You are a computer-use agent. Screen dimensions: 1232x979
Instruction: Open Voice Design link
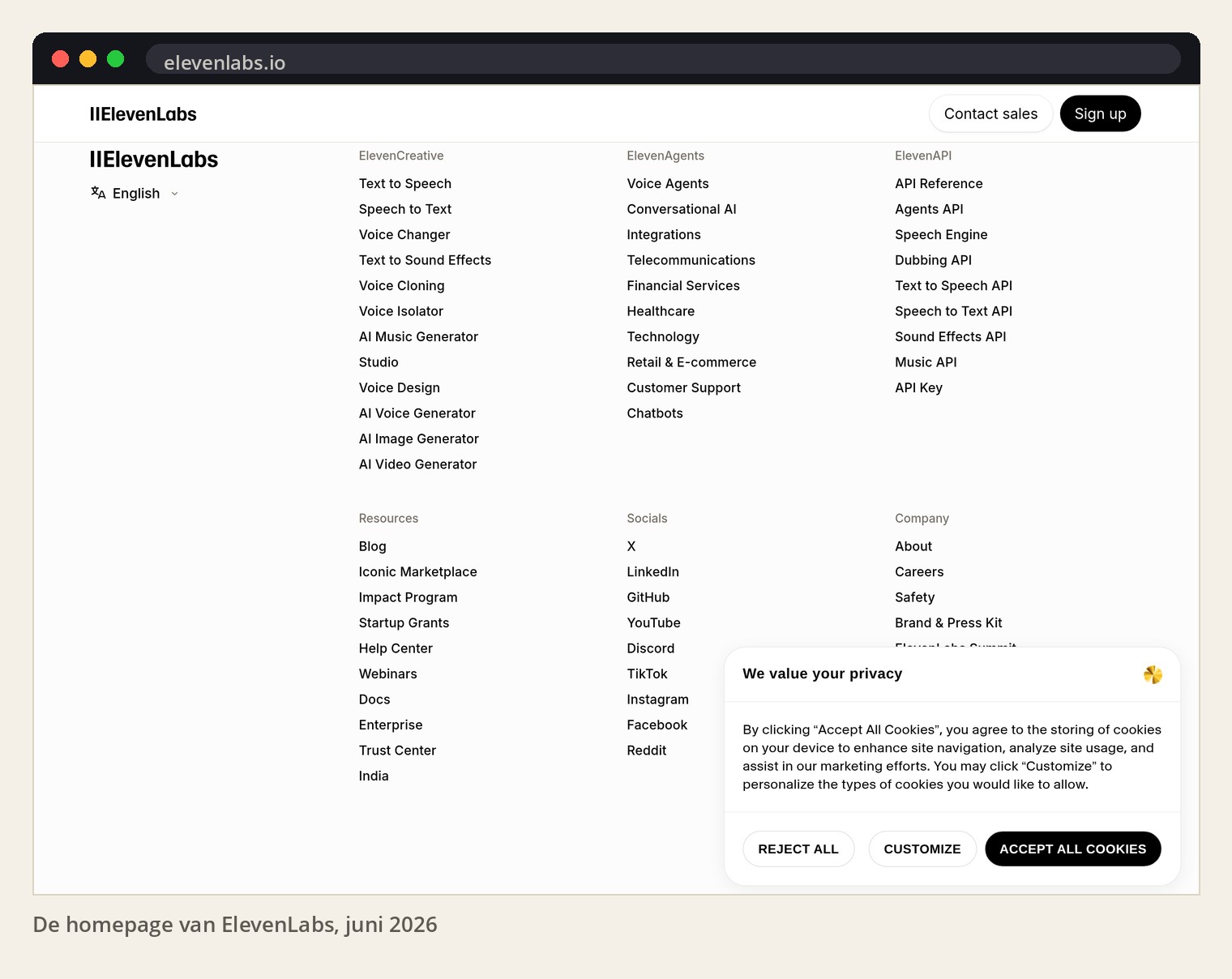coord(400,388)
